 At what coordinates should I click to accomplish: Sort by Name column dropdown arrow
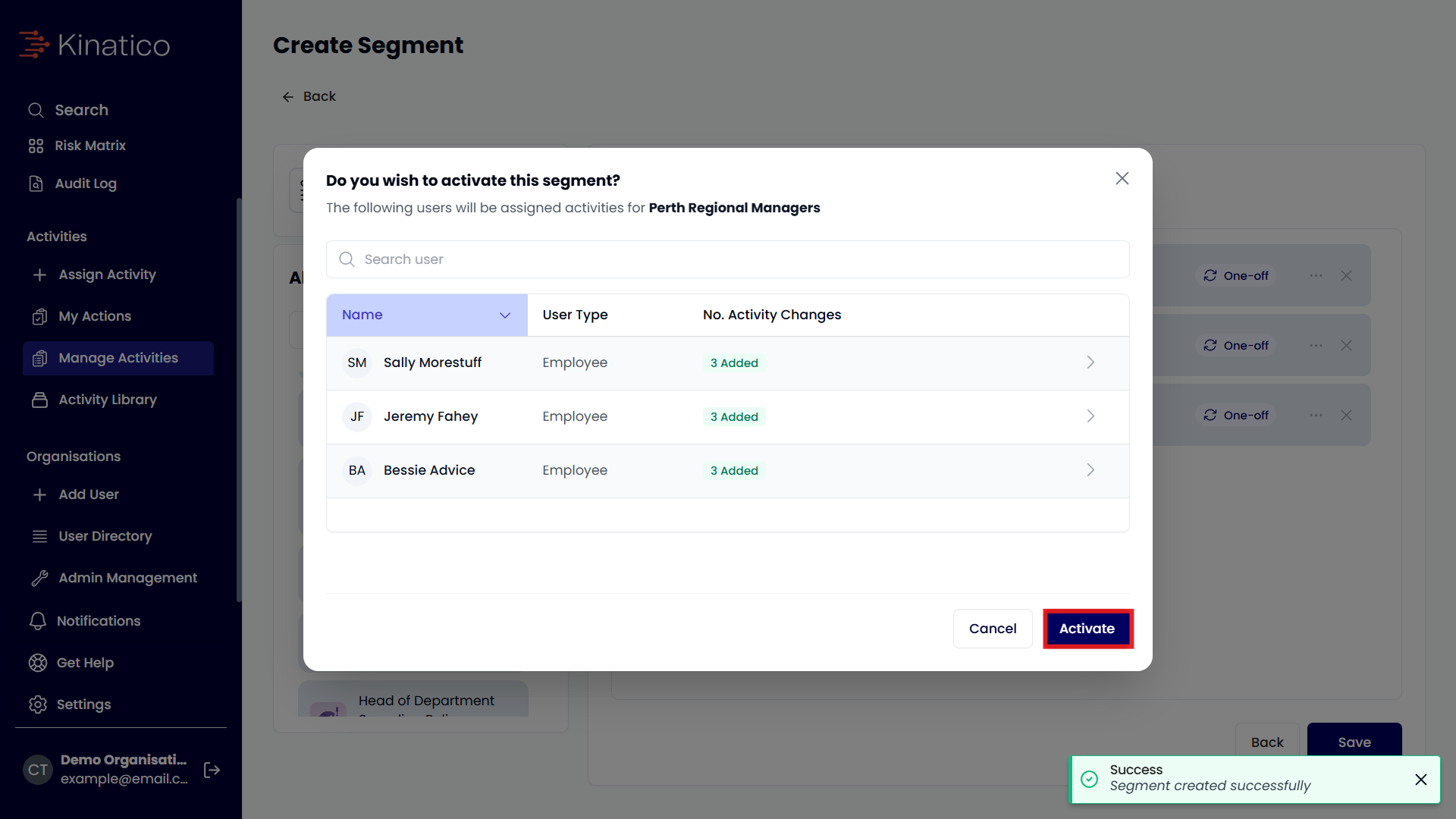[505, 315]
